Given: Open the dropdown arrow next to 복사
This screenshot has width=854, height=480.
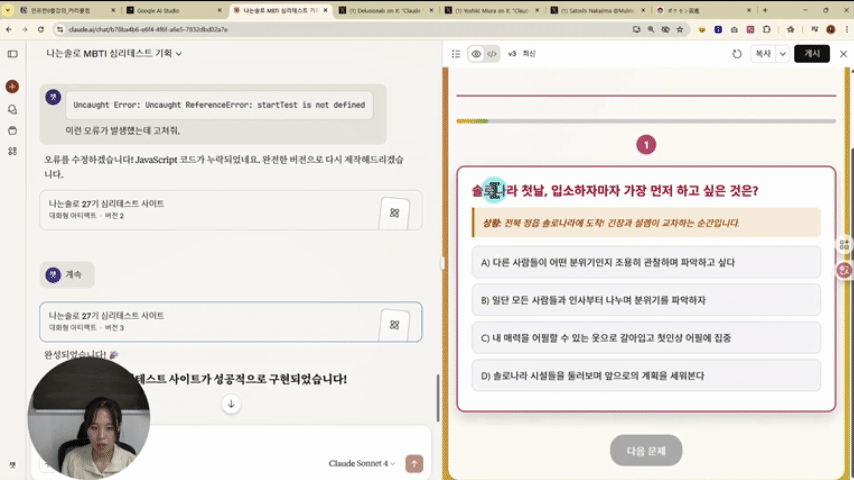Looking at the screenshot, I should tap(783, 54).
